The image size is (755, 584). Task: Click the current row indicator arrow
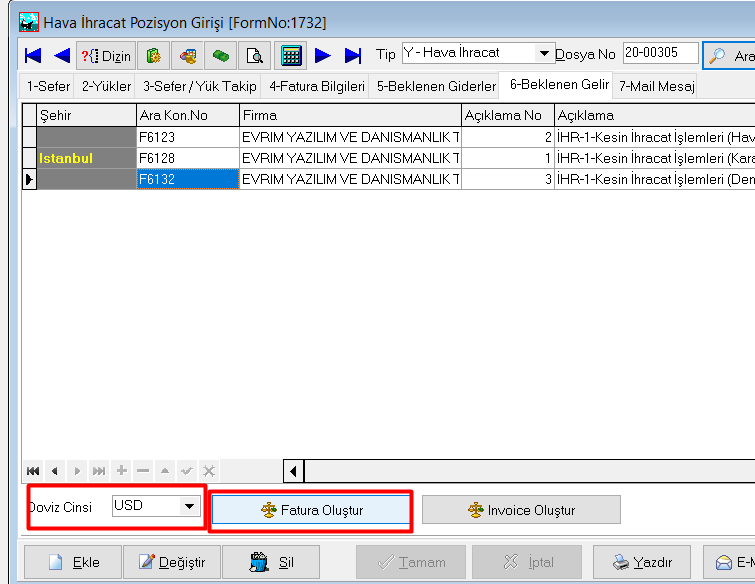click(x=29, y=179)
